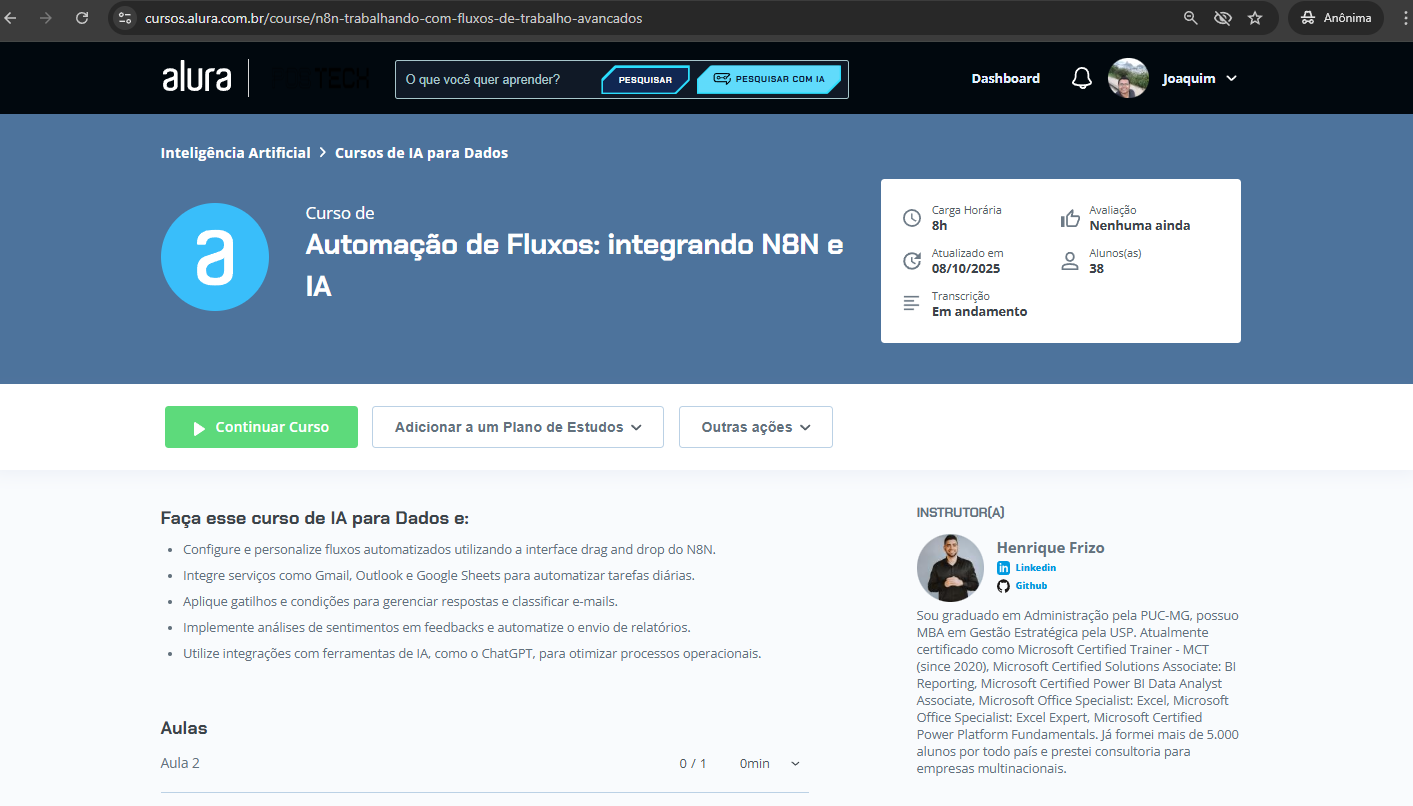Click the browser address bar URL
Image resolution: width=1413 pixels, height=806 pixels.
393,18
